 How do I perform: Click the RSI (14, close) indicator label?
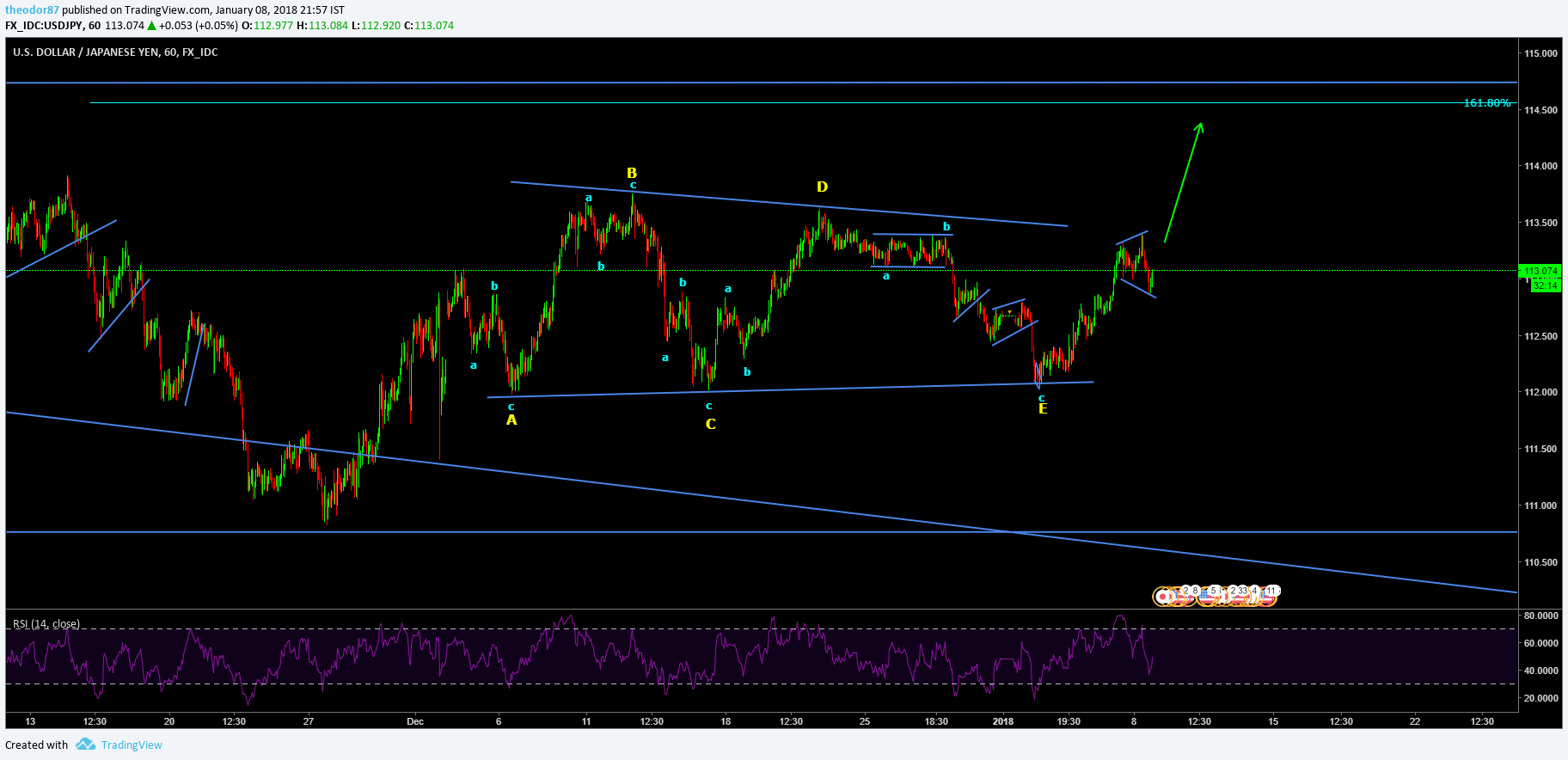pyautogui.click(x=46, y=624)
